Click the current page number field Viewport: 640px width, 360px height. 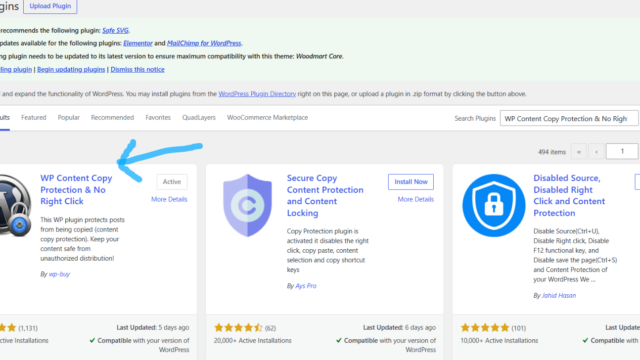[622, 151]
